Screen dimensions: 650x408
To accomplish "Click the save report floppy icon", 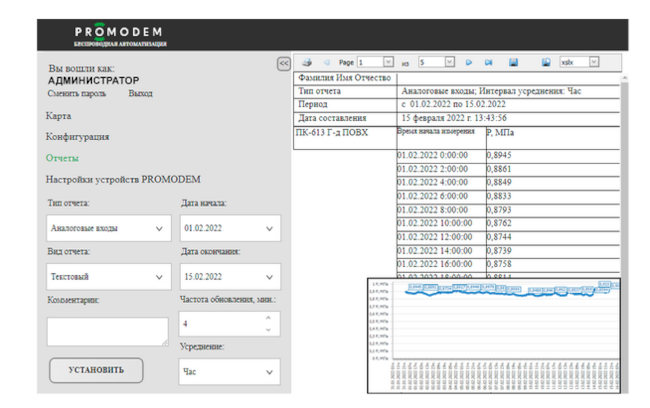I will click(x=513, y=63).
